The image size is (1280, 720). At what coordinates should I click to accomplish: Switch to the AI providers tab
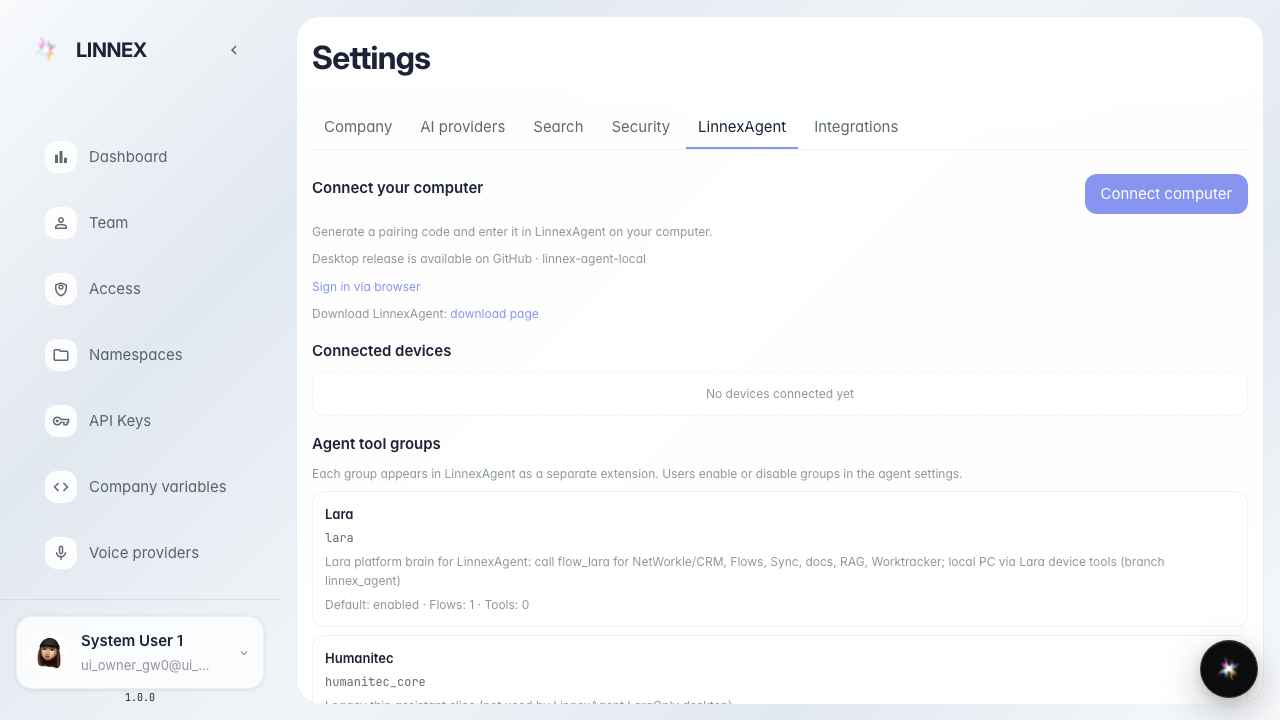(x=463, y=127)
